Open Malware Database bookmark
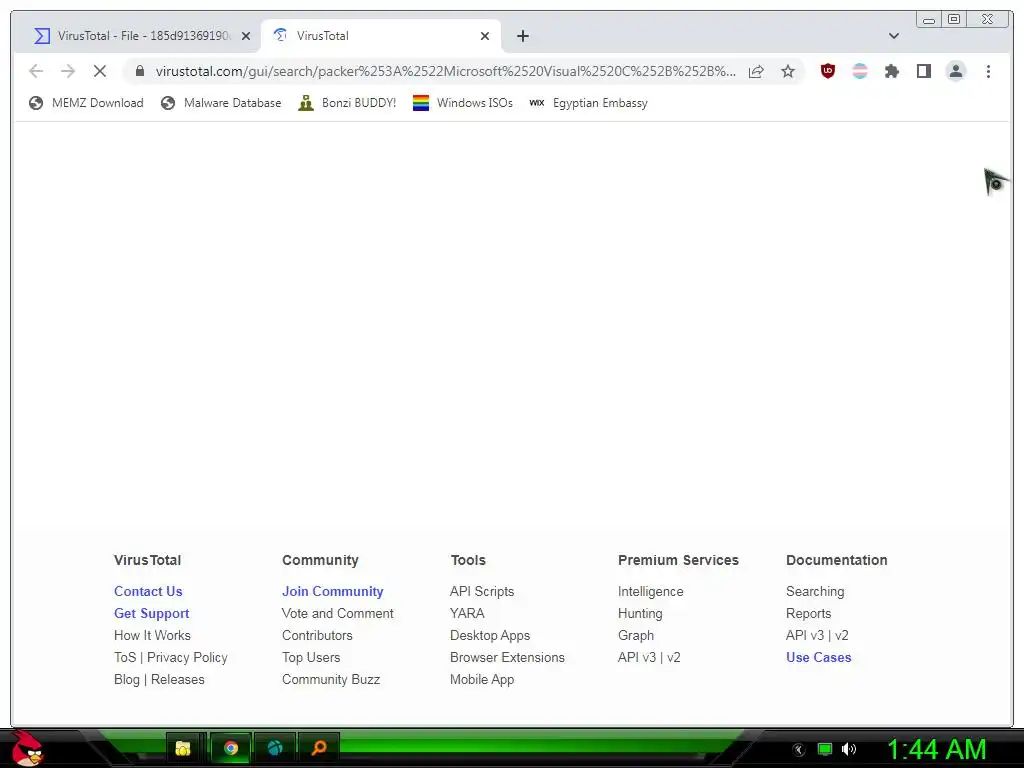Viewport: 1024px width, 768px height. (x=221, y=103)
